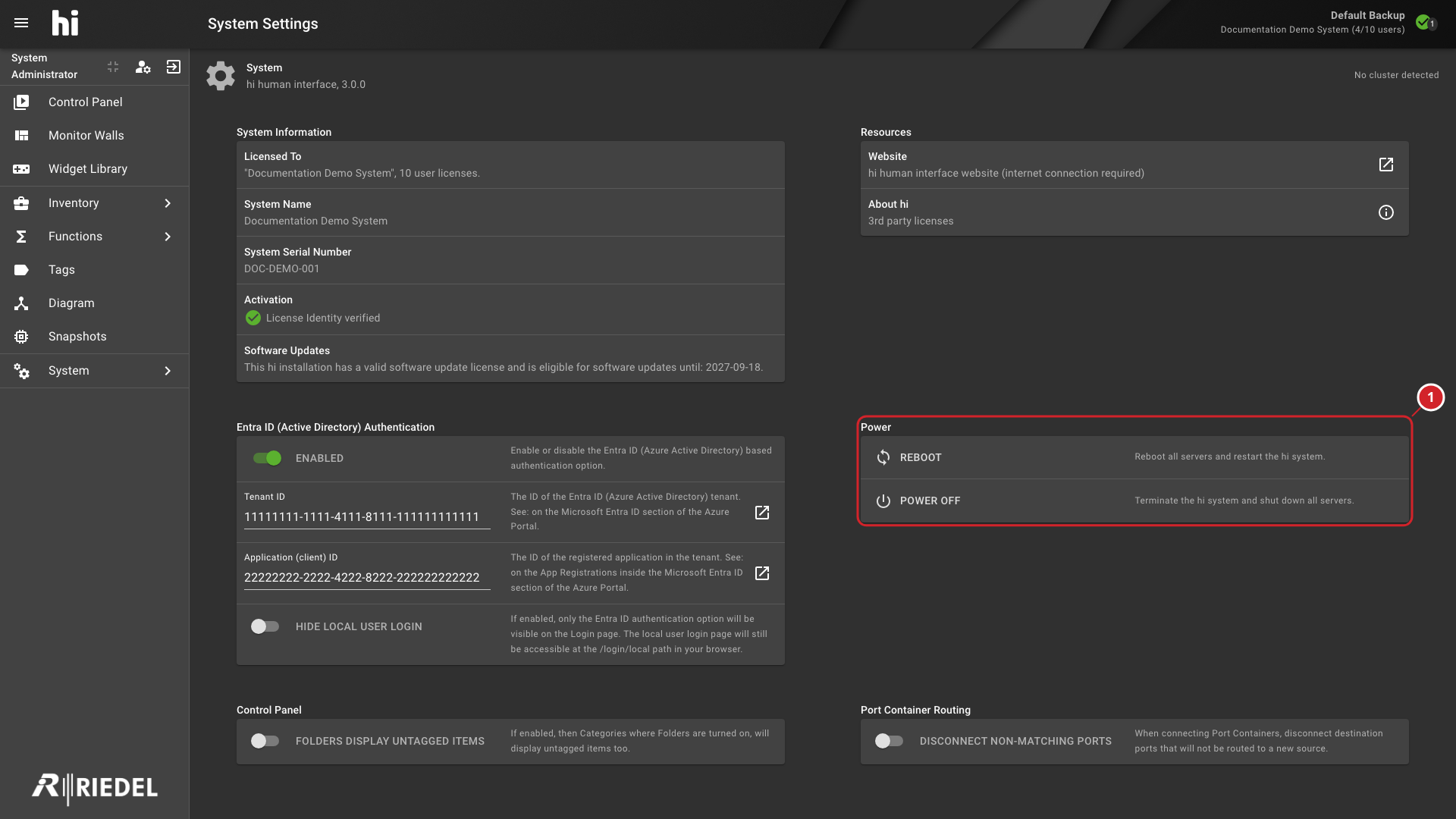
Task: Open hi website external link icon
Action: pos(1385,165)
